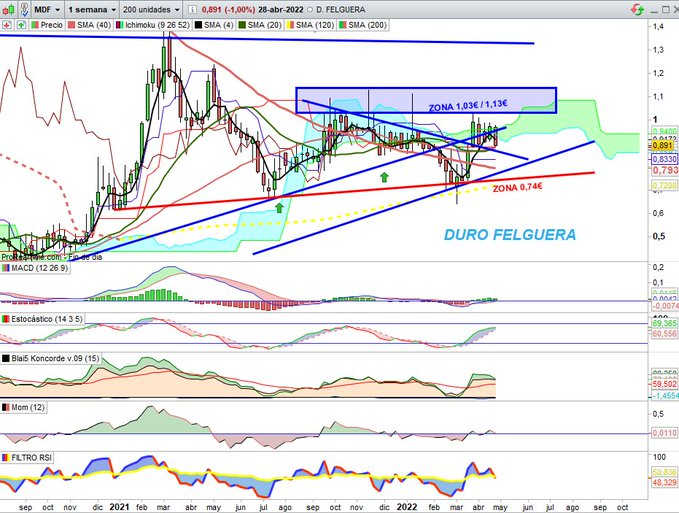Open SMA (4) indicator settings

218,25
